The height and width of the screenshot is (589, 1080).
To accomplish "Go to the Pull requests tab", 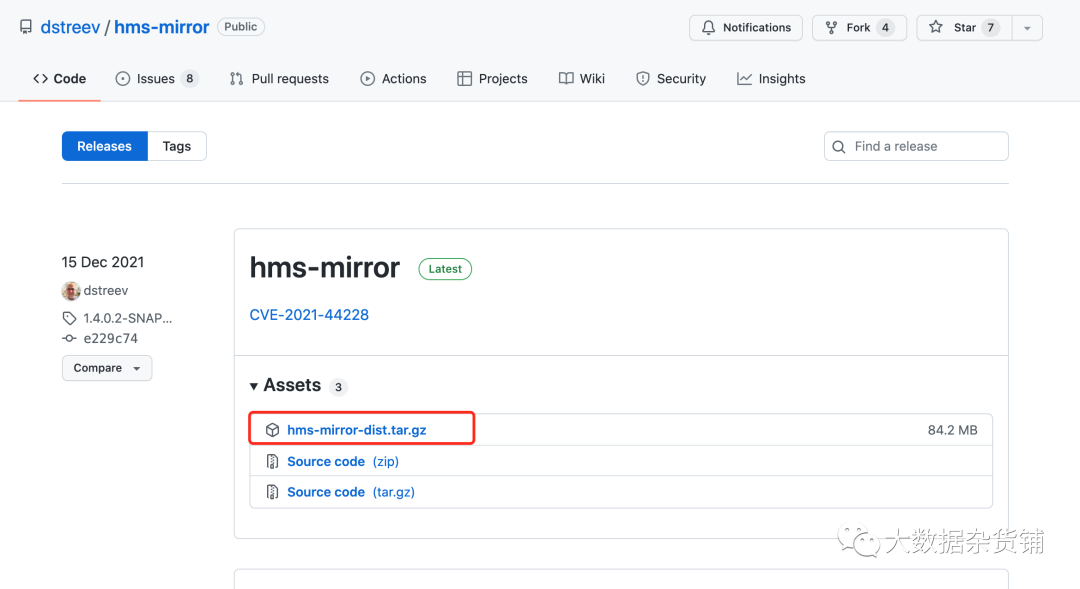I will click(x=279, y=79).
